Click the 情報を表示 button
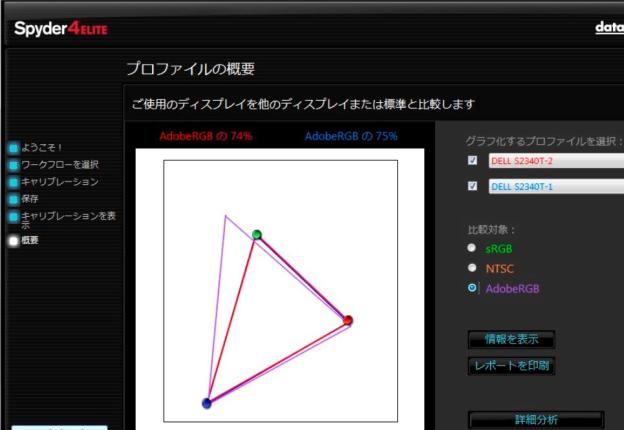The width and height of the screenshot is (624, 430). click(511, 339)
